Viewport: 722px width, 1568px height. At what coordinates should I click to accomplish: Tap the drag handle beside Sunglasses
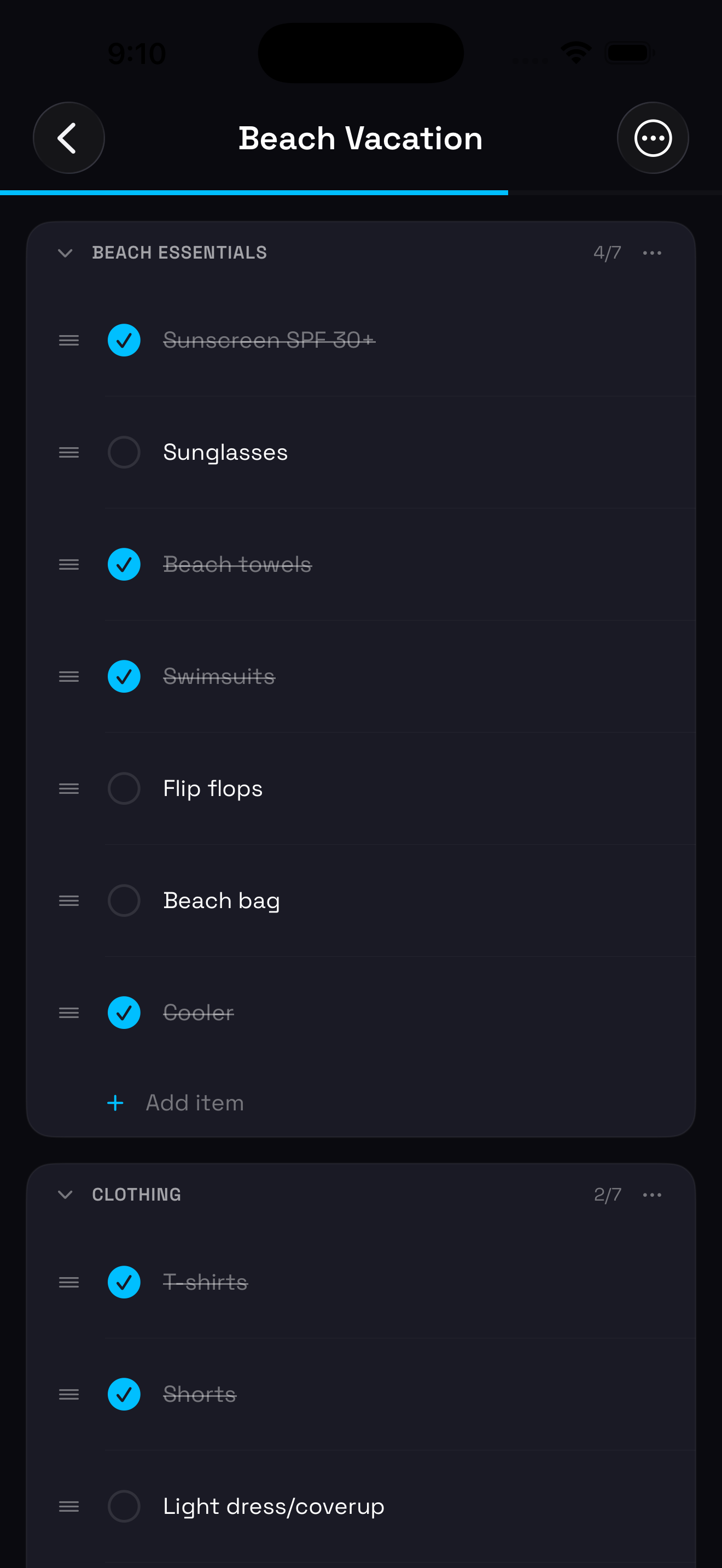69,452
